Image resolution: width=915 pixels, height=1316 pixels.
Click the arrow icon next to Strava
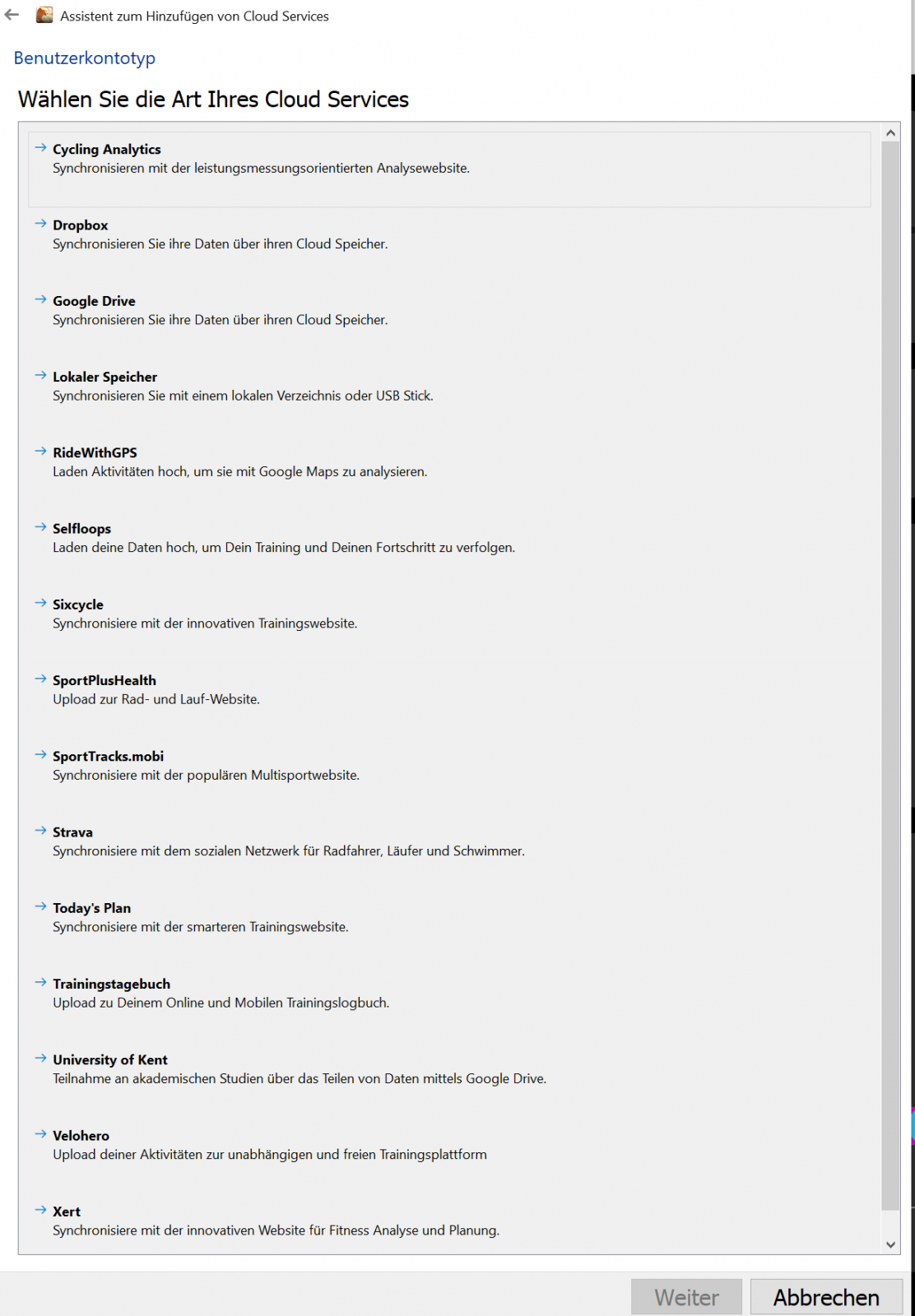click(40, 831)
